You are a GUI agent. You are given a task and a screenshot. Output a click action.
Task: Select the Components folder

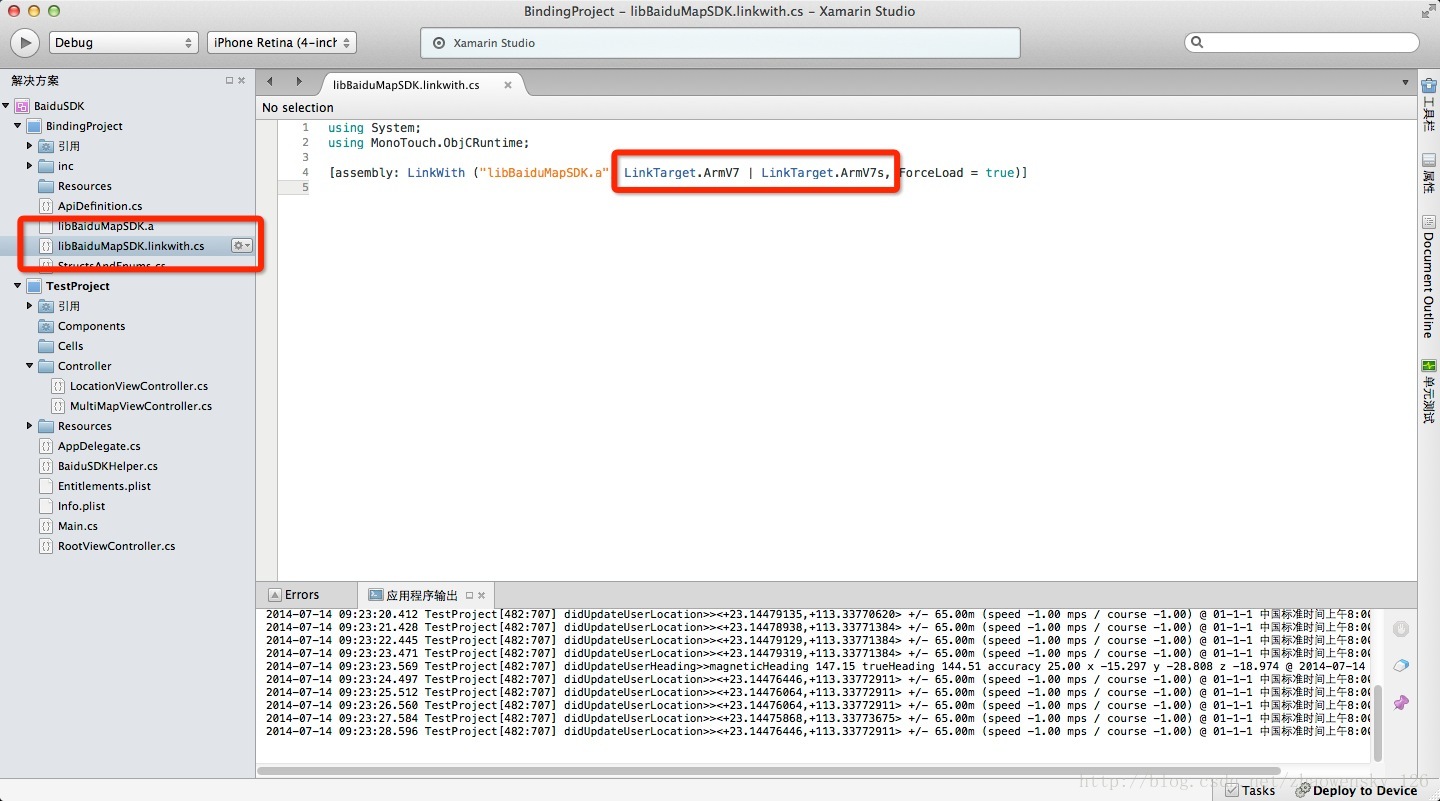91,326
